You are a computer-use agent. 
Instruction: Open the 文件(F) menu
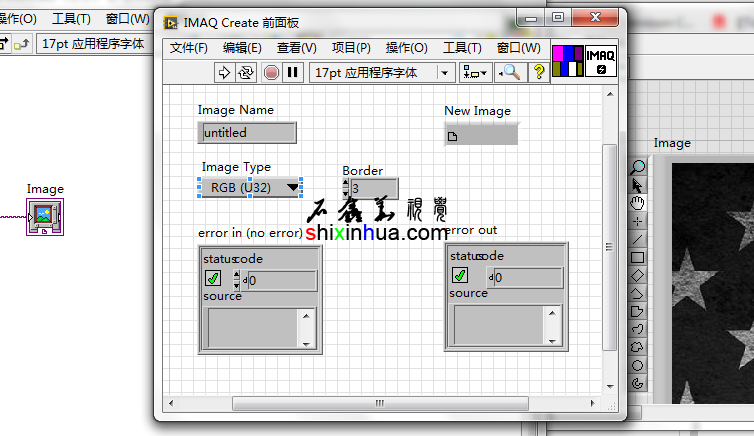tap(189, 48)
